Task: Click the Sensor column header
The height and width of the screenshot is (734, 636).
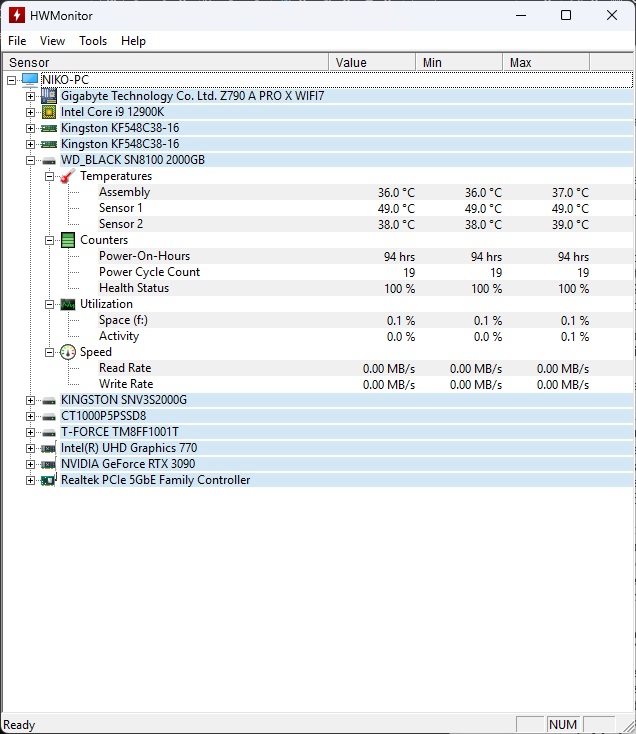Action: click(166, 62)
